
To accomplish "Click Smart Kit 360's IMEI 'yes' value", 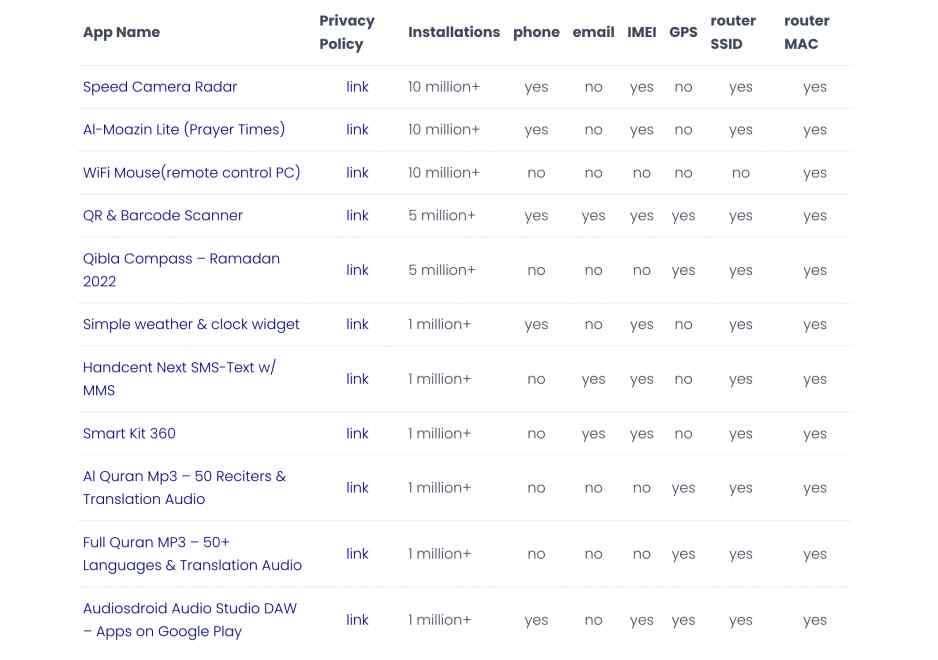I will point(642,434).
